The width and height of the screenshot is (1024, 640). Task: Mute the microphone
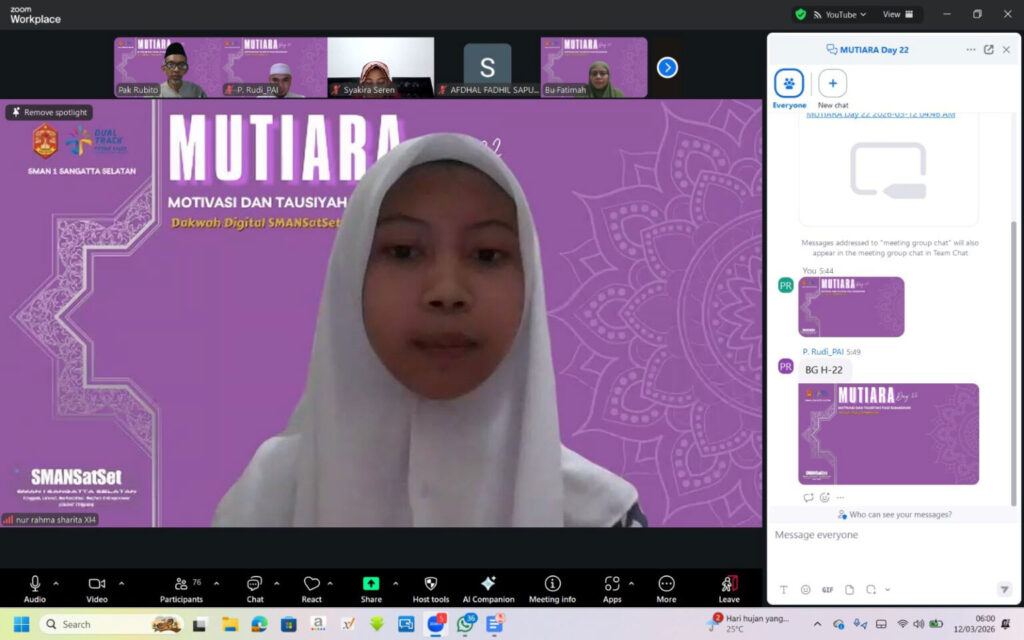tap(36, 583)
